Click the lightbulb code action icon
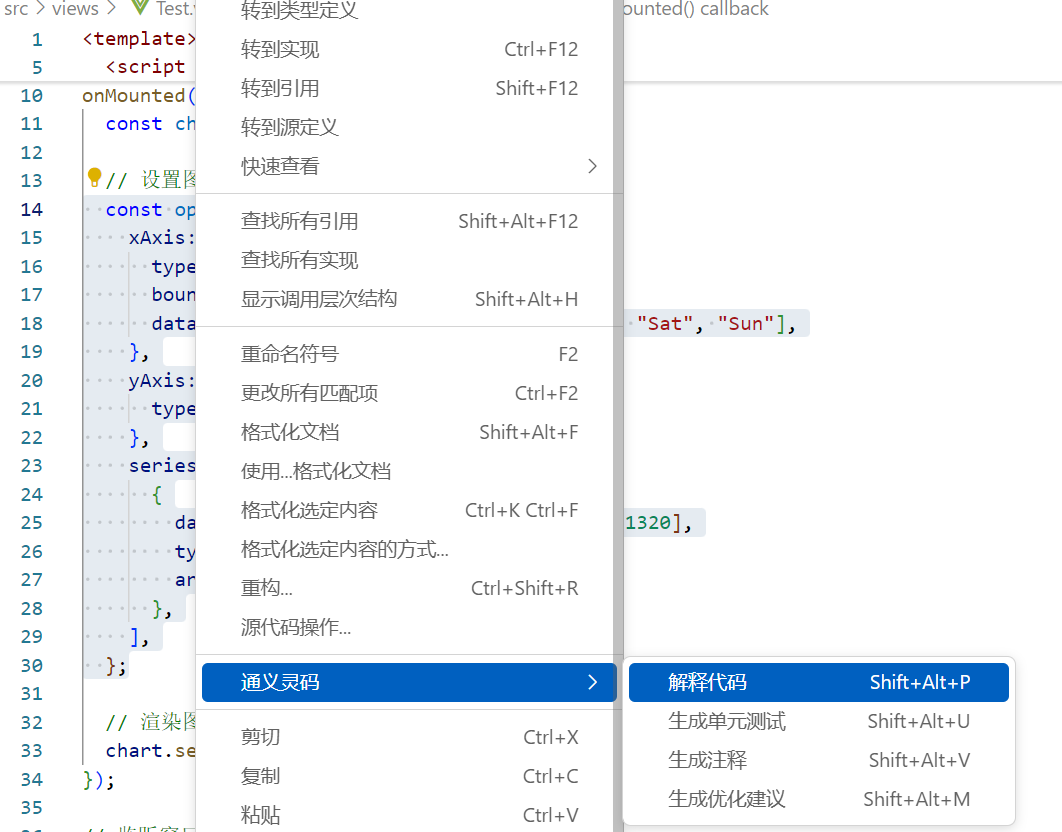Image resolution: width=1062 pixels, height=832 pixels. pyautogui.click(x=94, y=178)
